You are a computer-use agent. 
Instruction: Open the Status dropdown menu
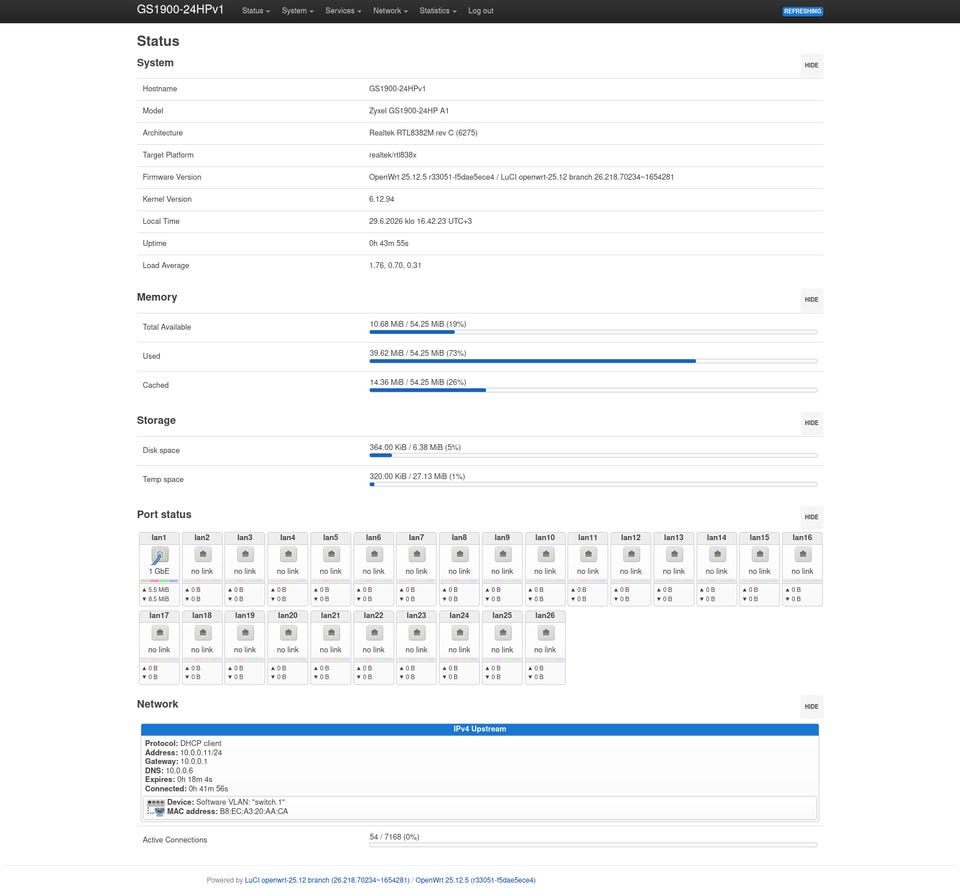(x=256, y=11)
